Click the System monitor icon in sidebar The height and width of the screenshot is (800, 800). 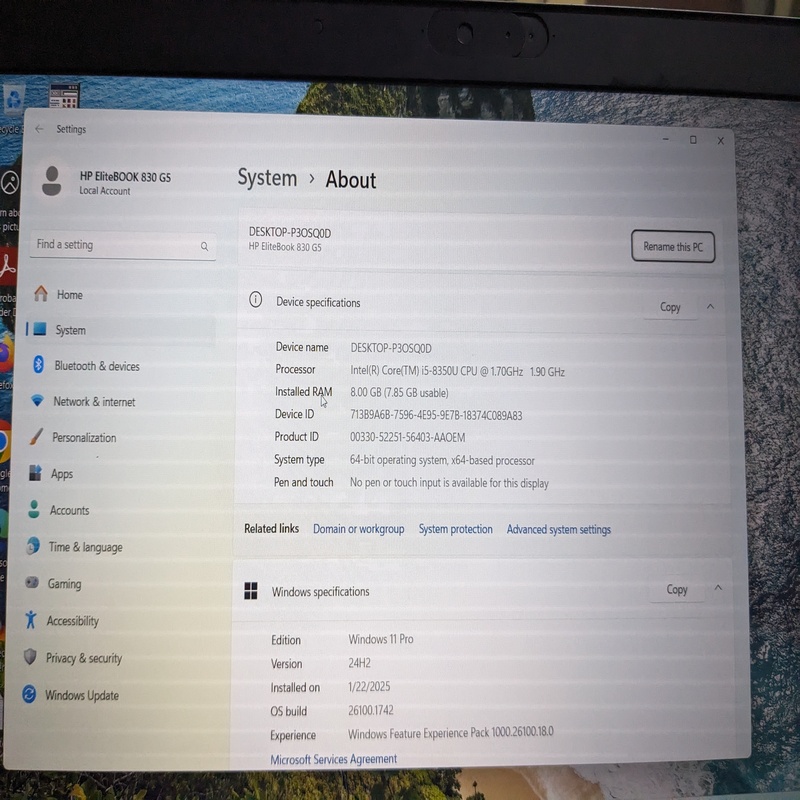(x=40, y=329)
